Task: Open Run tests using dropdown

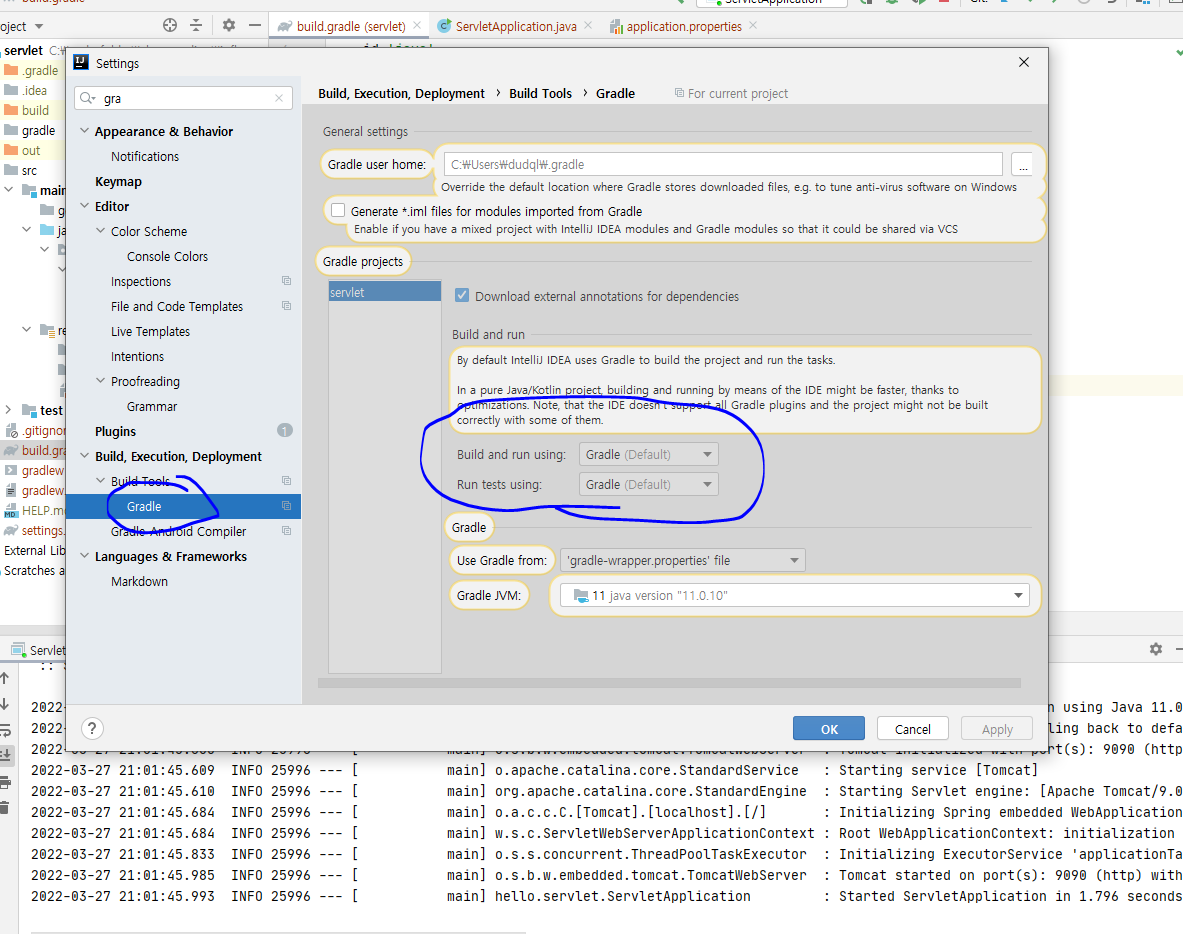Action: pyautogui.click(x=648, y=484)
